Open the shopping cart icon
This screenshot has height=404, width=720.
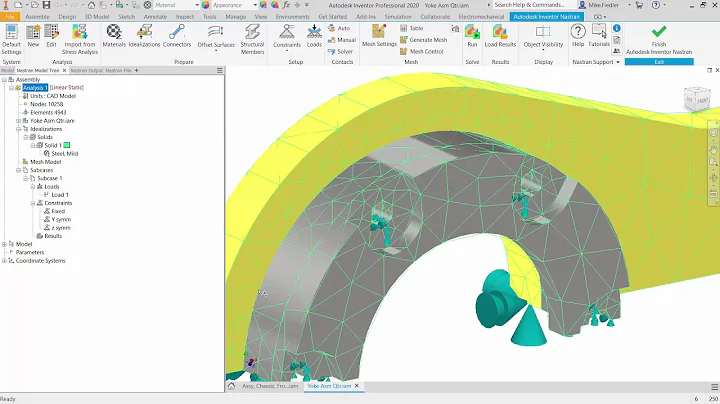tap(639, 5)
